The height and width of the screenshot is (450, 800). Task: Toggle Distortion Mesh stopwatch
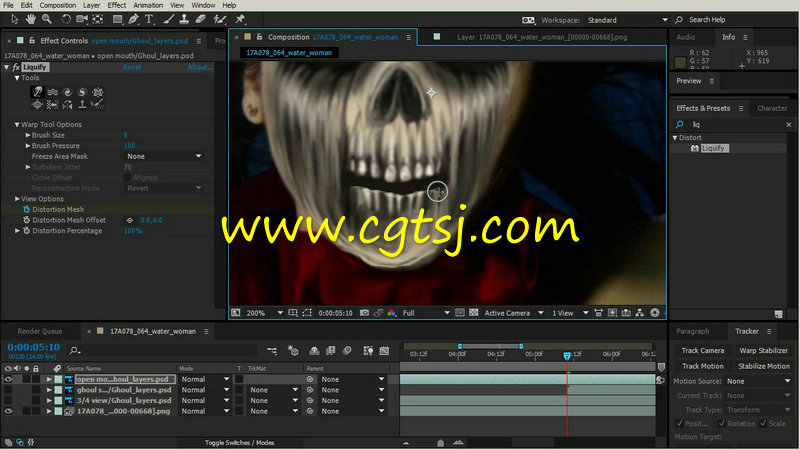pyautogui.click(x=26, y=209)
